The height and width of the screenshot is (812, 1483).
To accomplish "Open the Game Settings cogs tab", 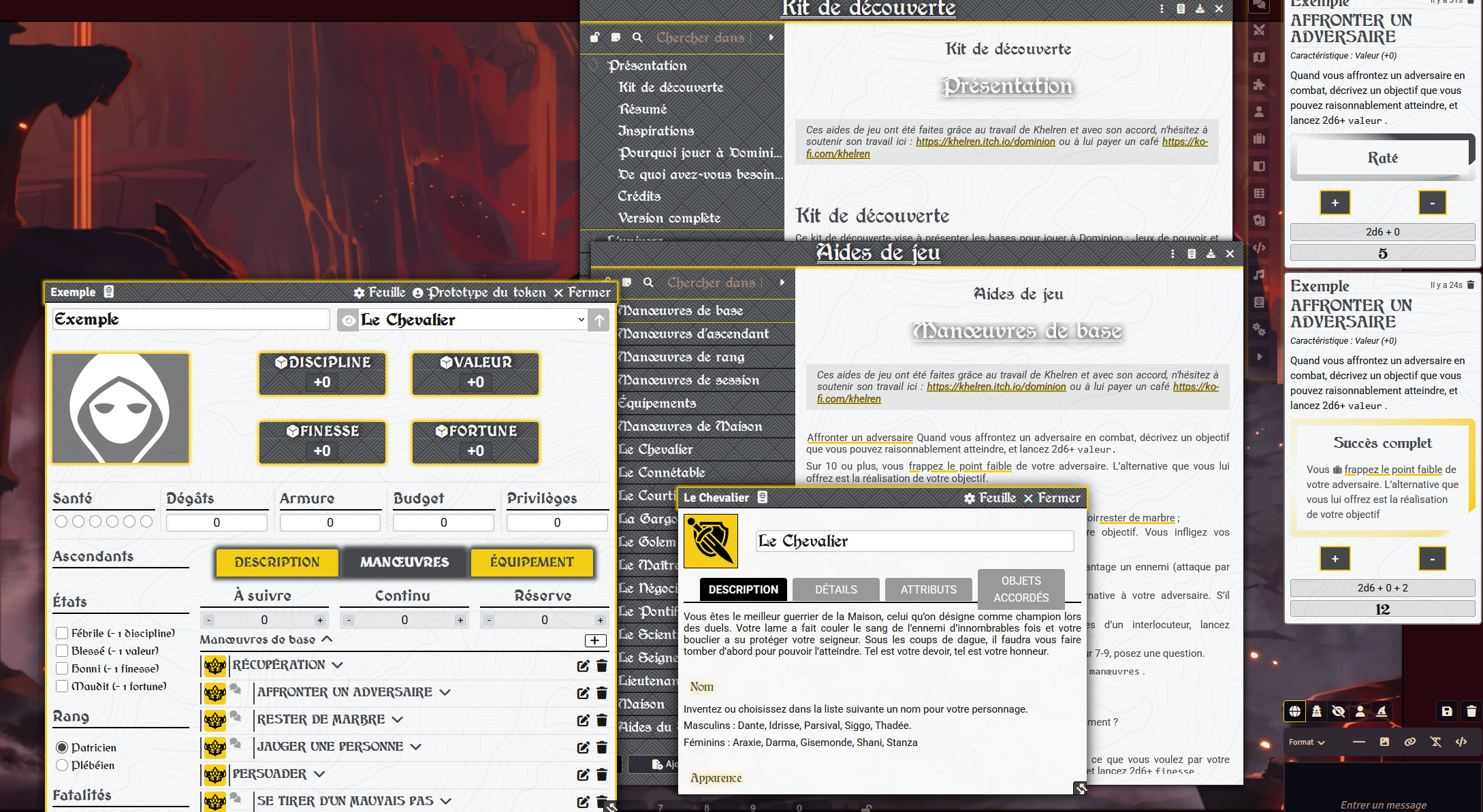I will (1259, 329).
